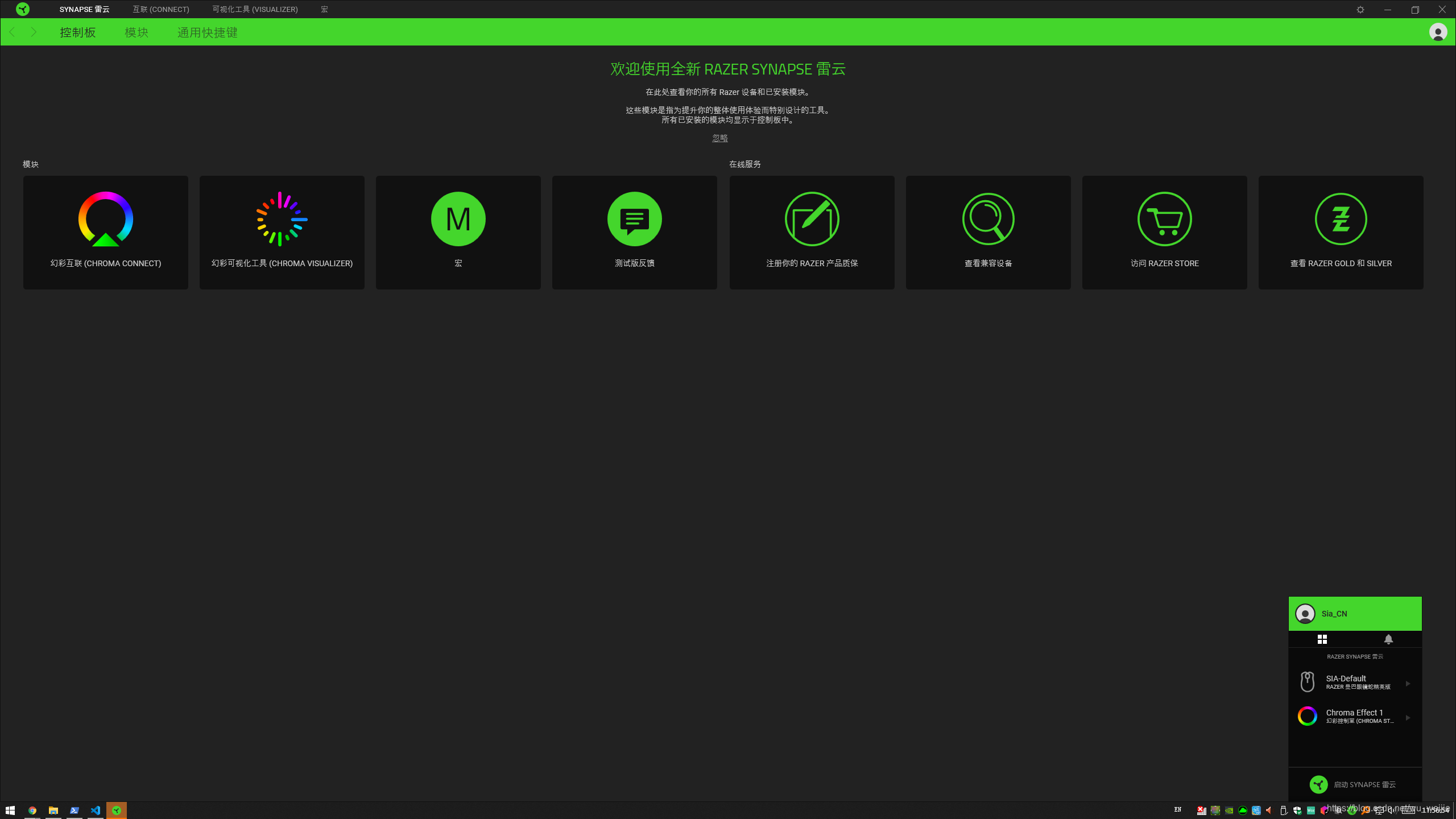The image size is (1456, 819).
Task: Open the 测试版反馈 beta feedback card
Action: pyautogui.click(x=635, y=232)
